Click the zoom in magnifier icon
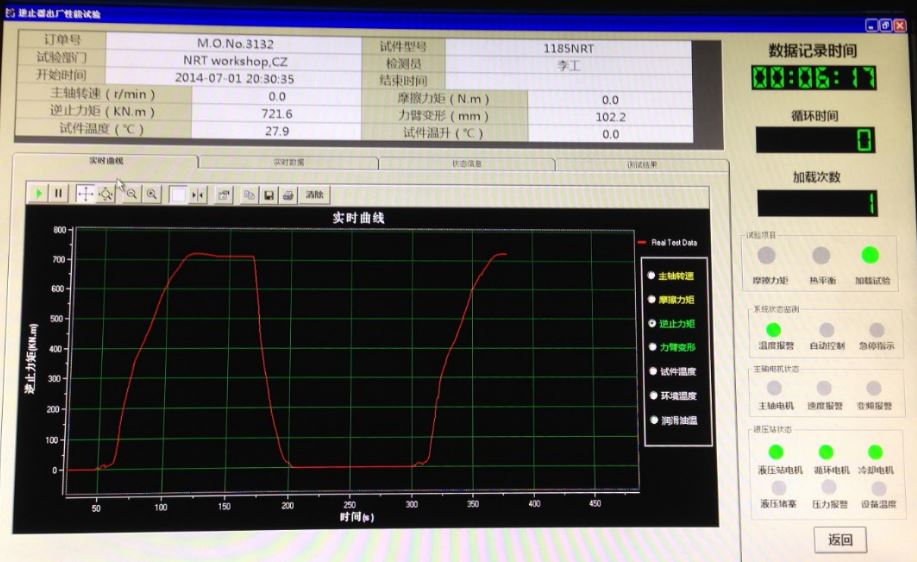 point(152,194)
